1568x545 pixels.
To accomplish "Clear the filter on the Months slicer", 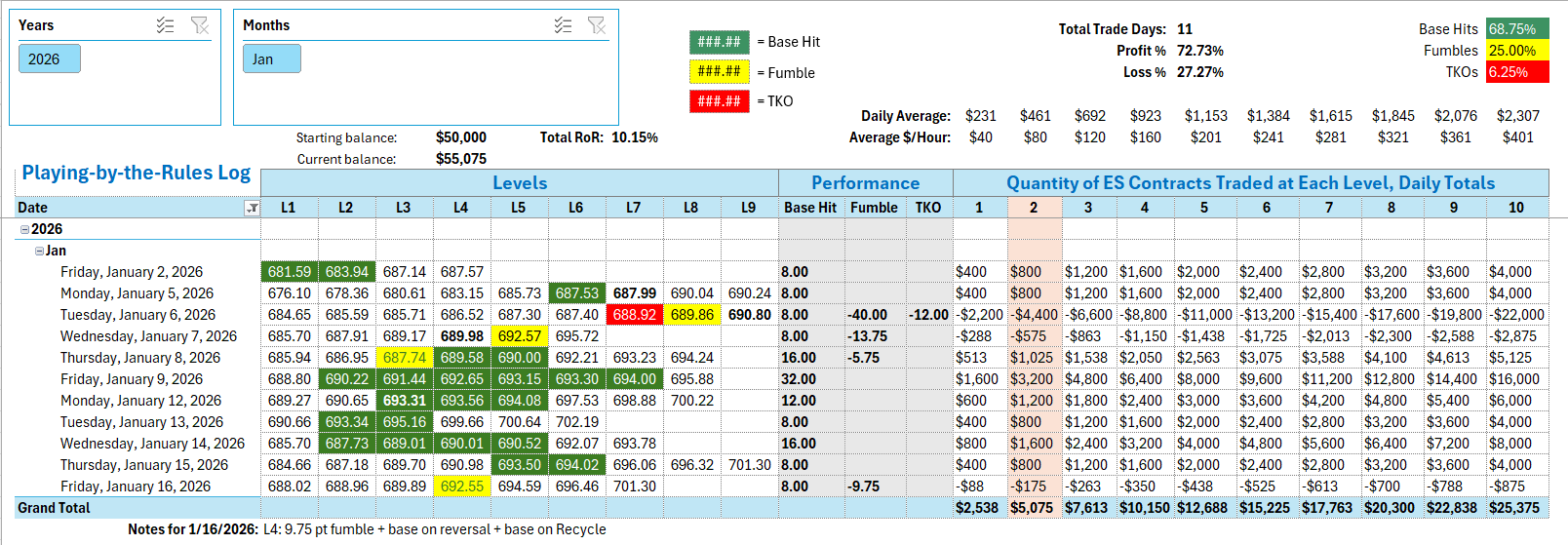I will click(597, 25).
